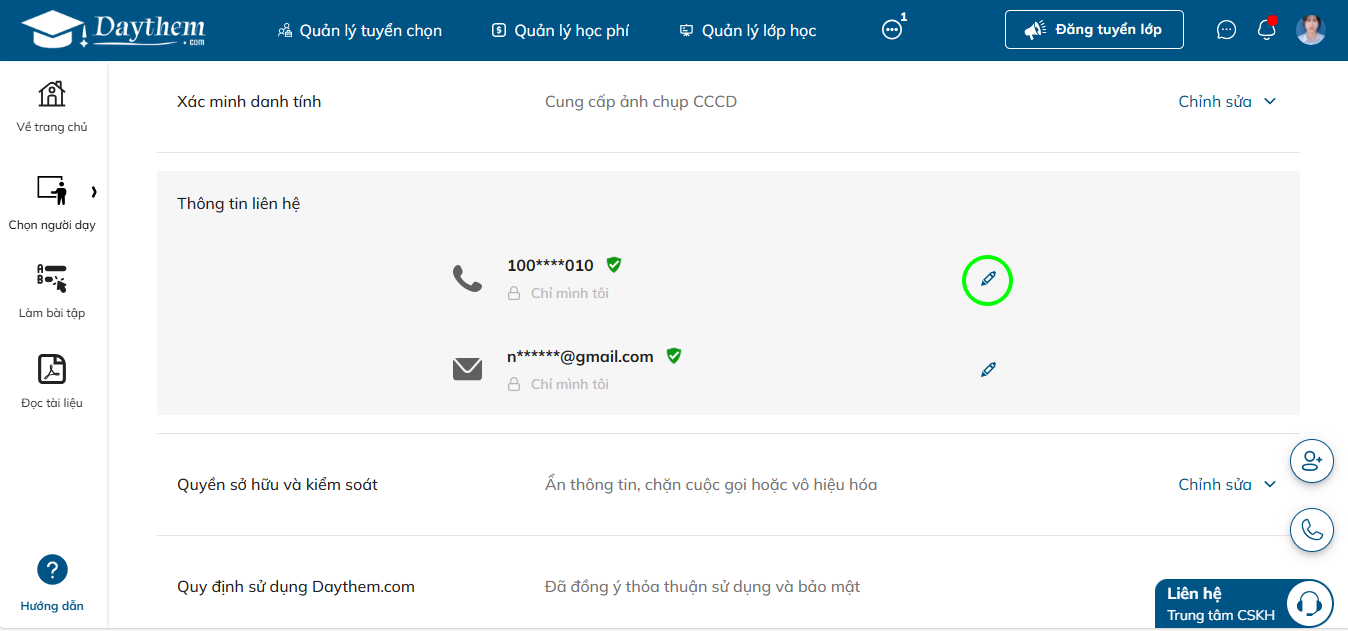Click the phone number verified shield
Viewport: 1348px width, 631px height.
[614, 265]
